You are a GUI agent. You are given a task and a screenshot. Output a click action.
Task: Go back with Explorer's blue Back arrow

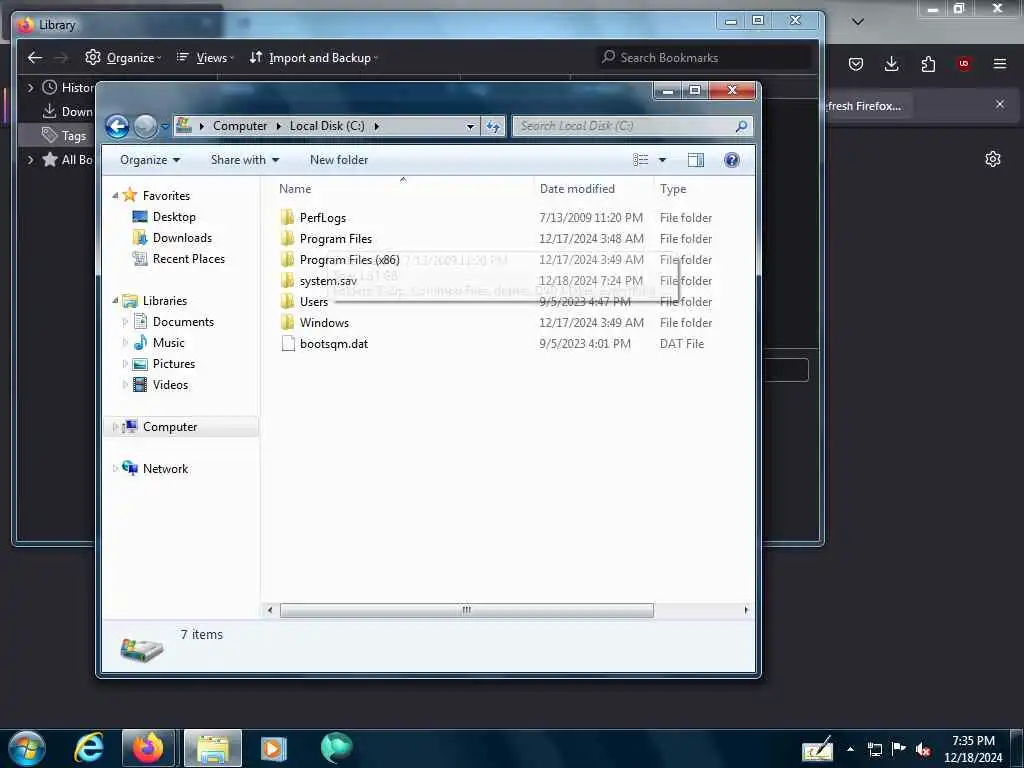pos(117,126)
